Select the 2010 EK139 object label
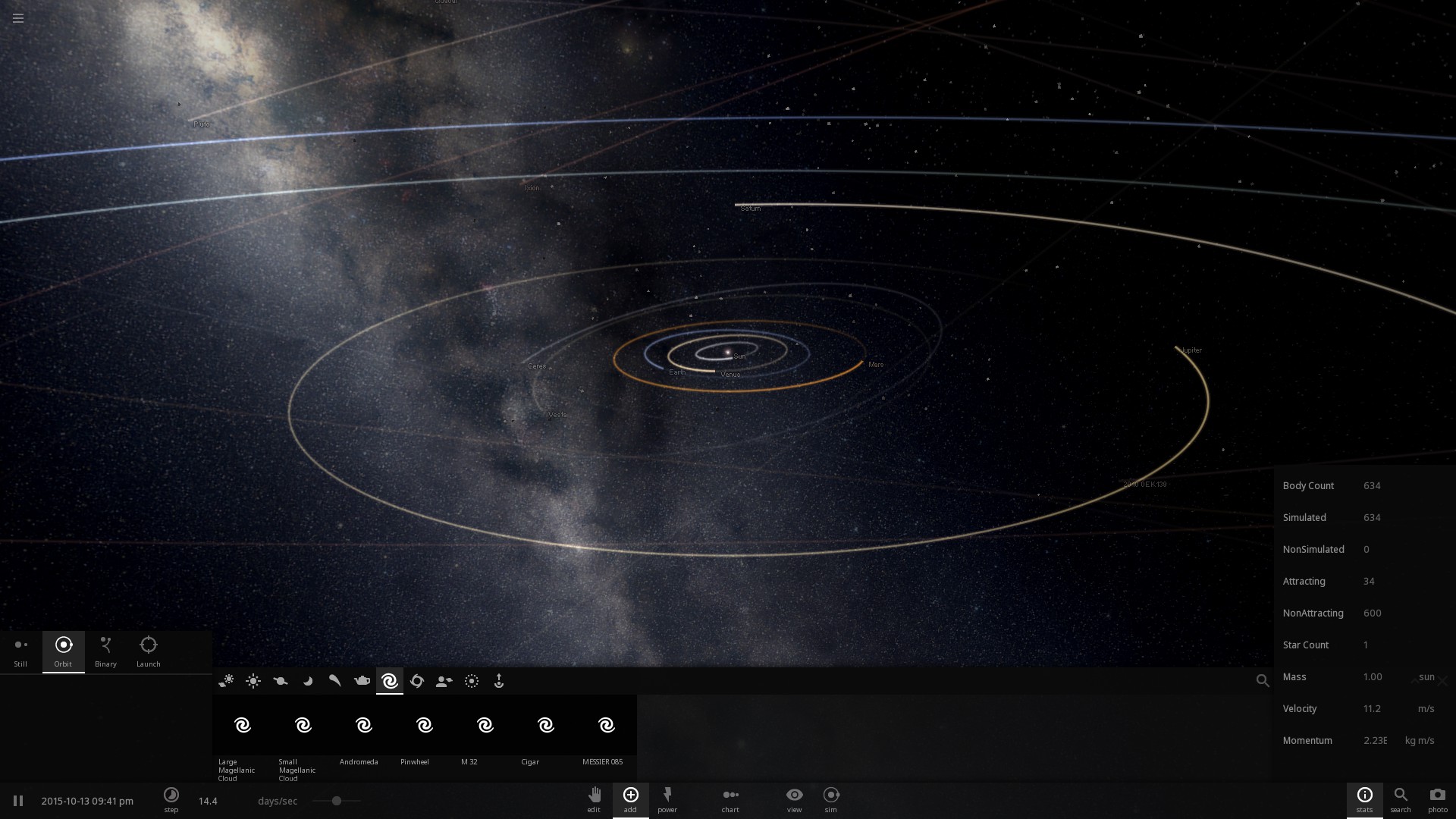The width and height of the screenshot is (1456, 819). coord(1145,485)
